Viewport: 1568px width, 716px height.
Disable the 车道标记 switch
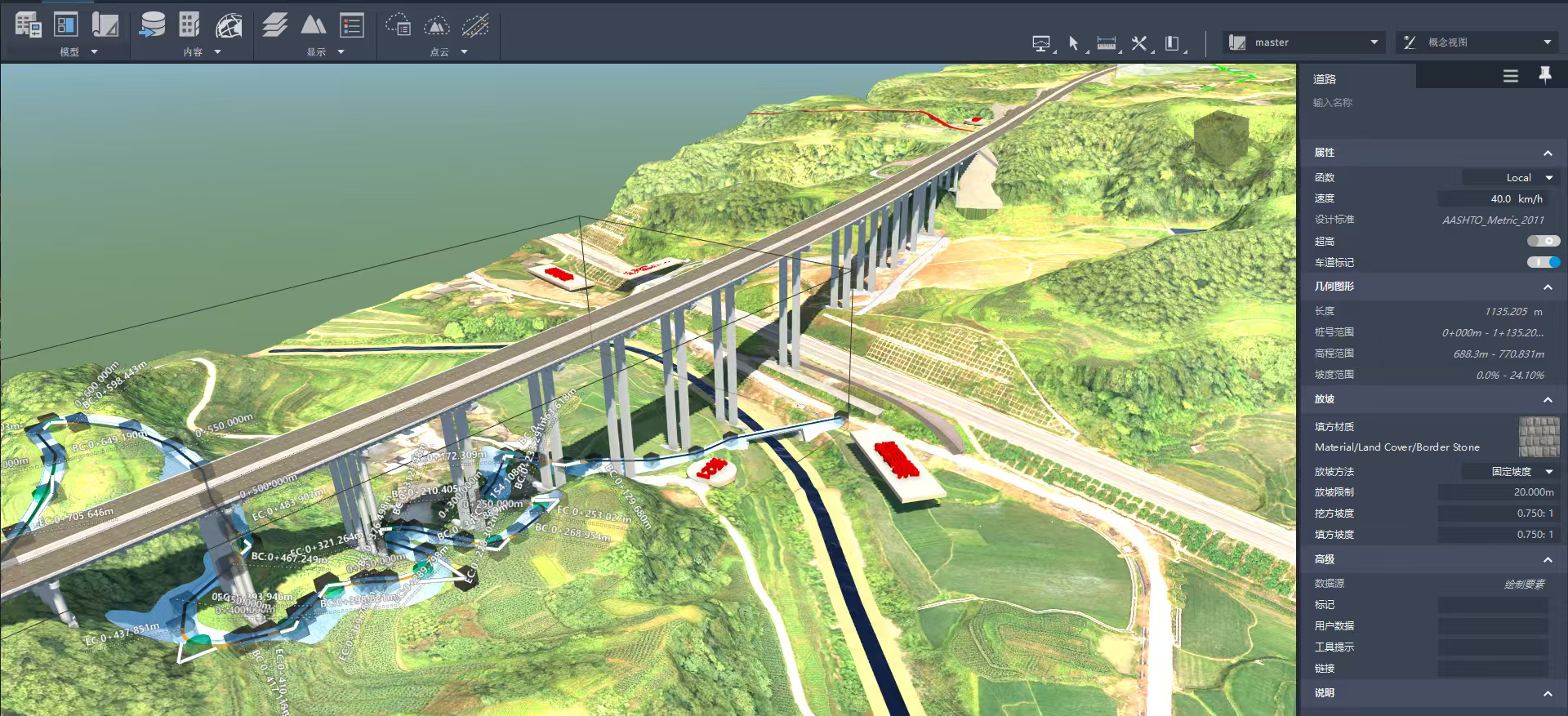(1543, 262)
